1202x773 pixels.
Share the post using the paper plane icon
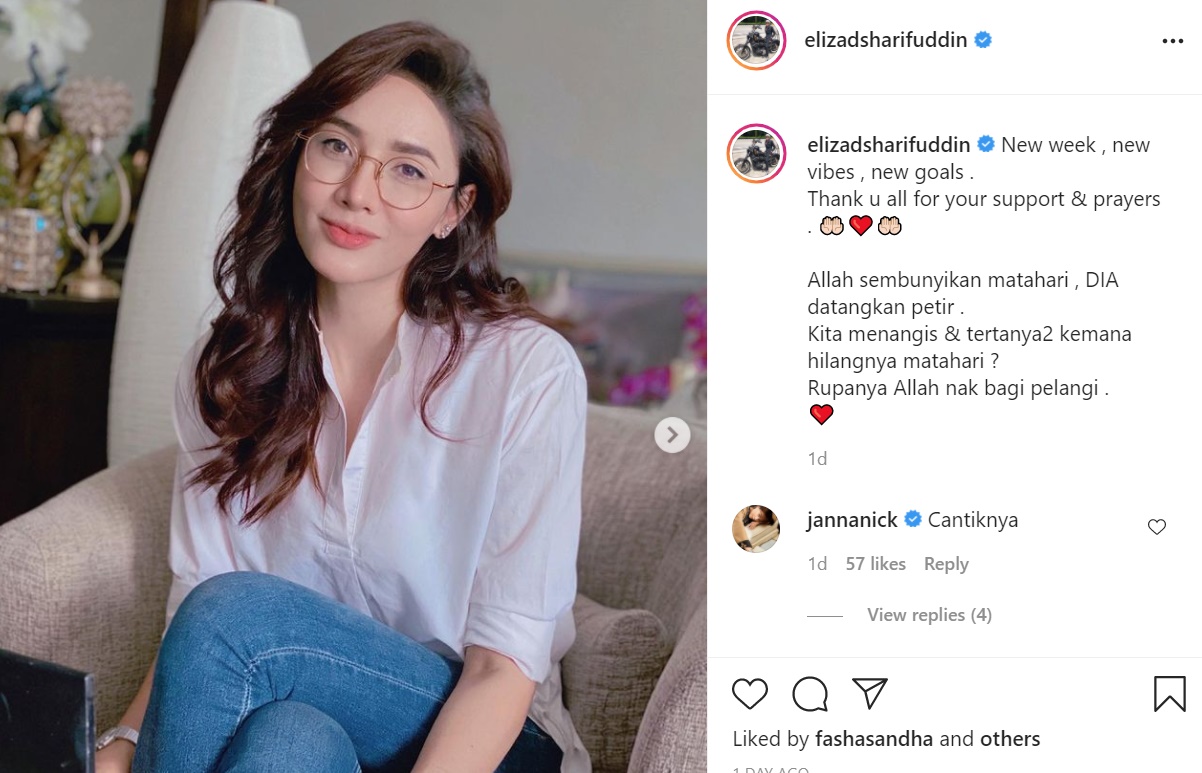(x=870, y=693)
